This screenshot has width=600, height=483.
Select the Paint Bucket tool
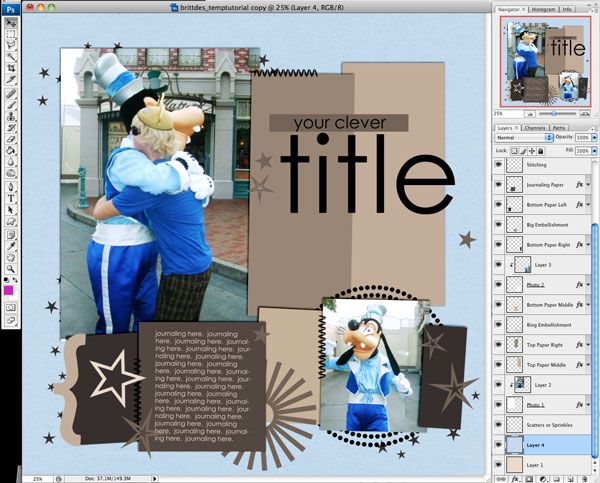tap(11, 150)
